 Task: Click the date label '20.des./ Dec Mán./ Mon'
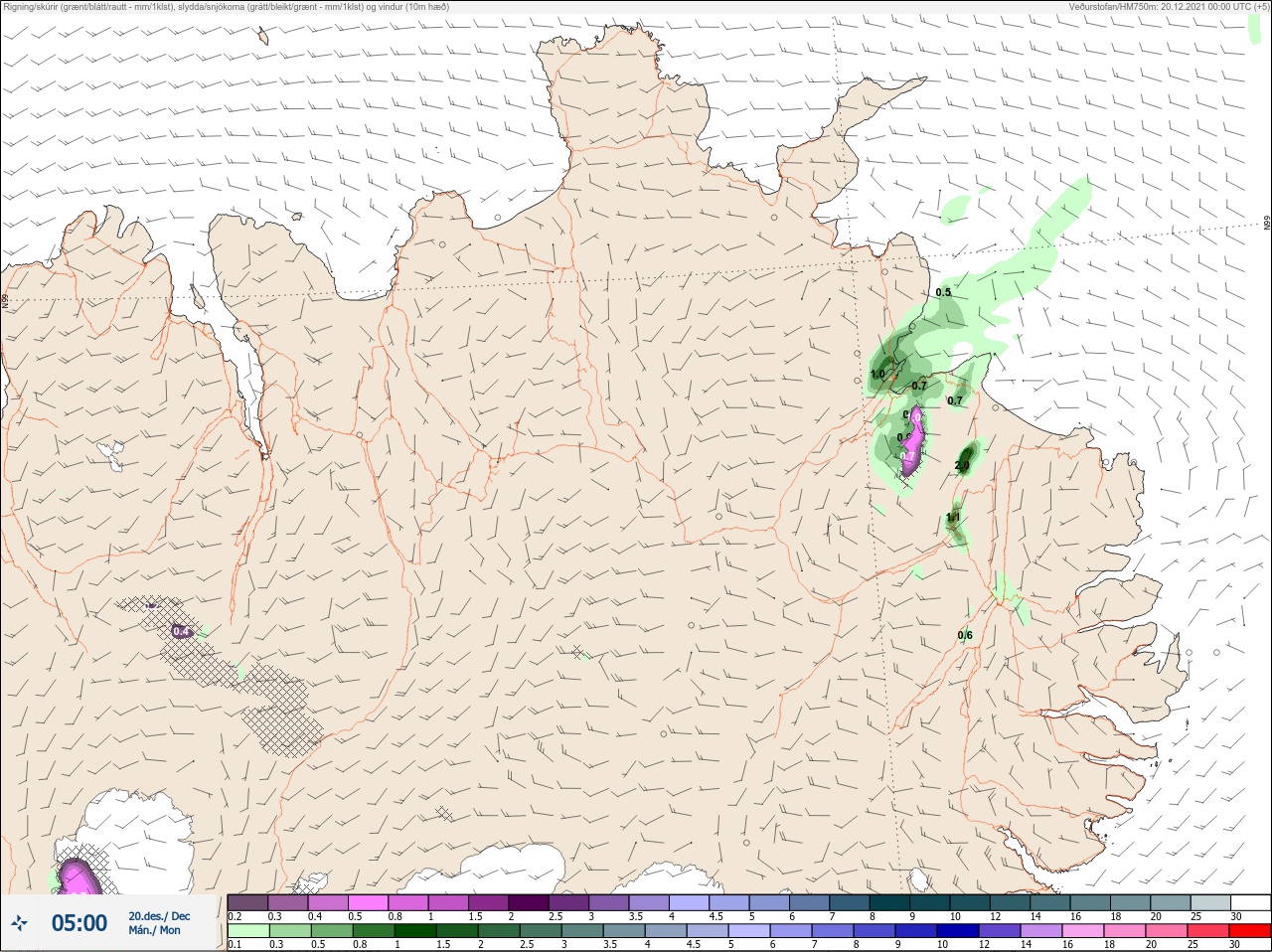pyautogui.click(x=159, y=923)
